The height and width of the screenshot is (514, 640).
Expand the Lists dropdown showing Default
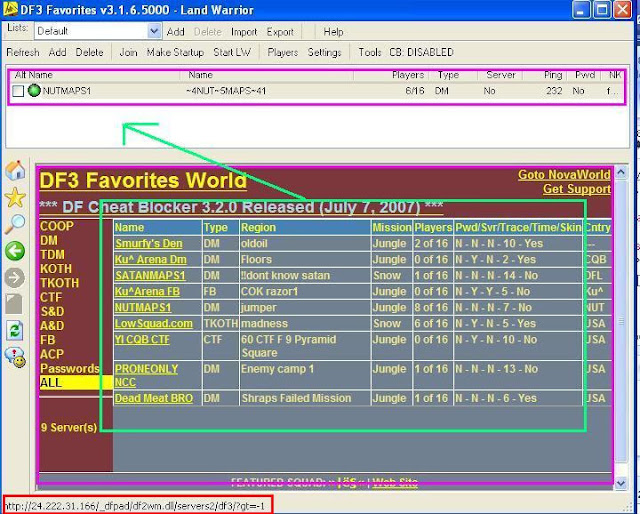[154, 31]
